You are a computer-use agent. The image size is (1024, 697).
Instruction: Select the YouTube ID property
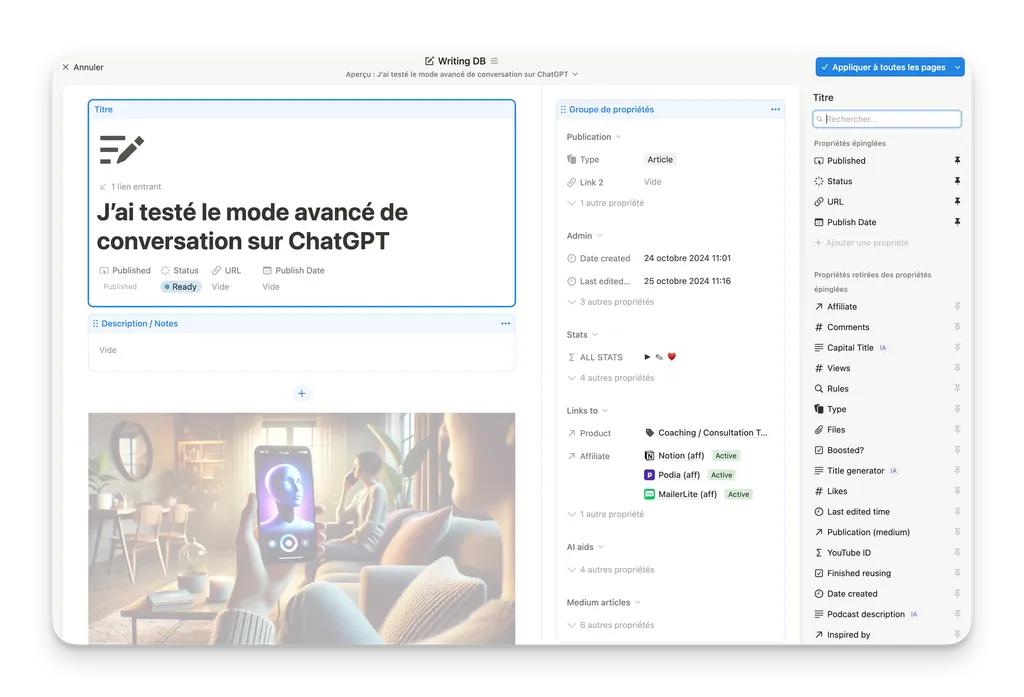(x=887, y=553)
